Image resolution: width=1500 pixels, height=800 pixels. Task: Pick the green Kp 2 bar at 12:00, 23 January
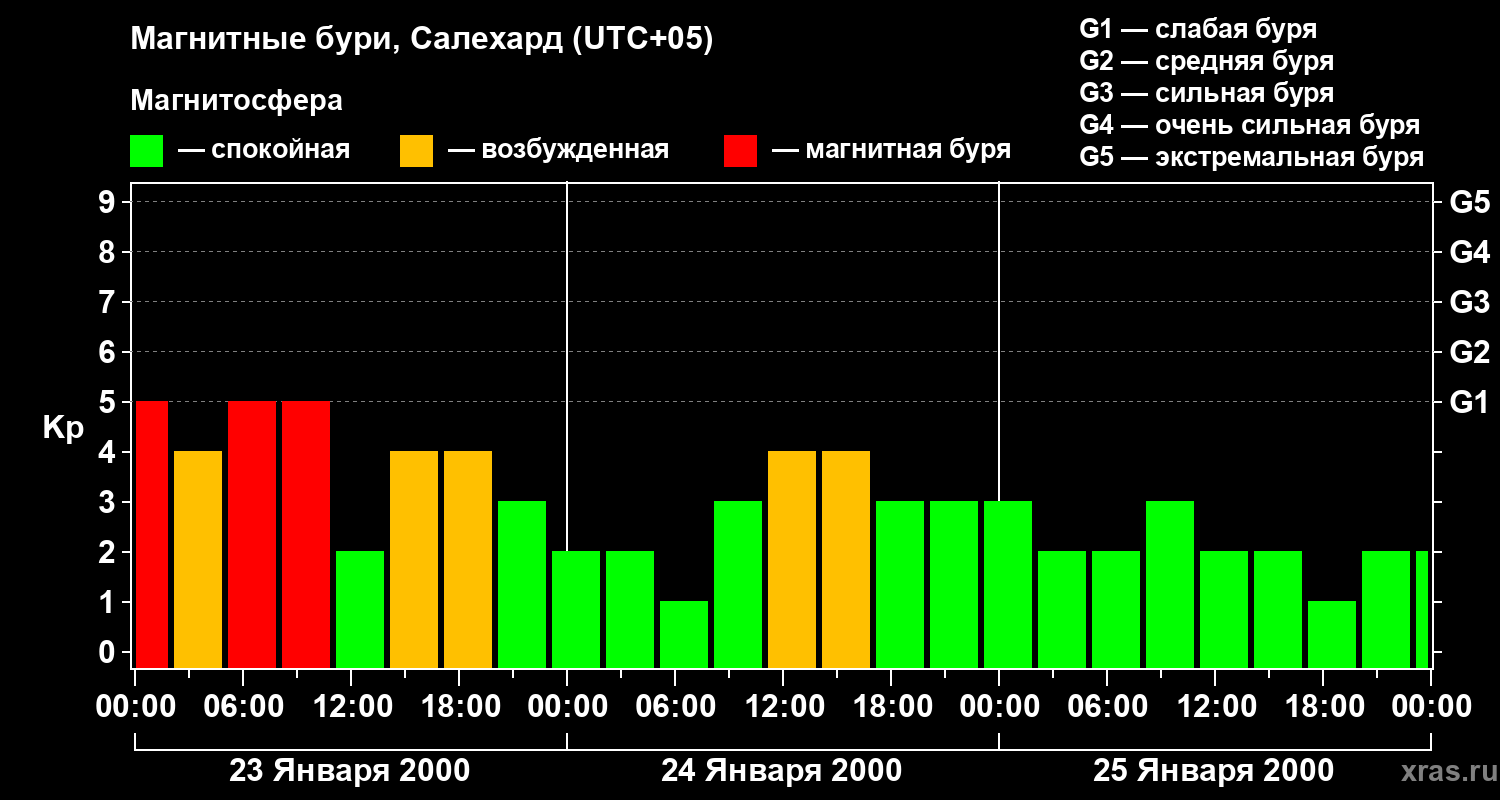pos(360,610)
